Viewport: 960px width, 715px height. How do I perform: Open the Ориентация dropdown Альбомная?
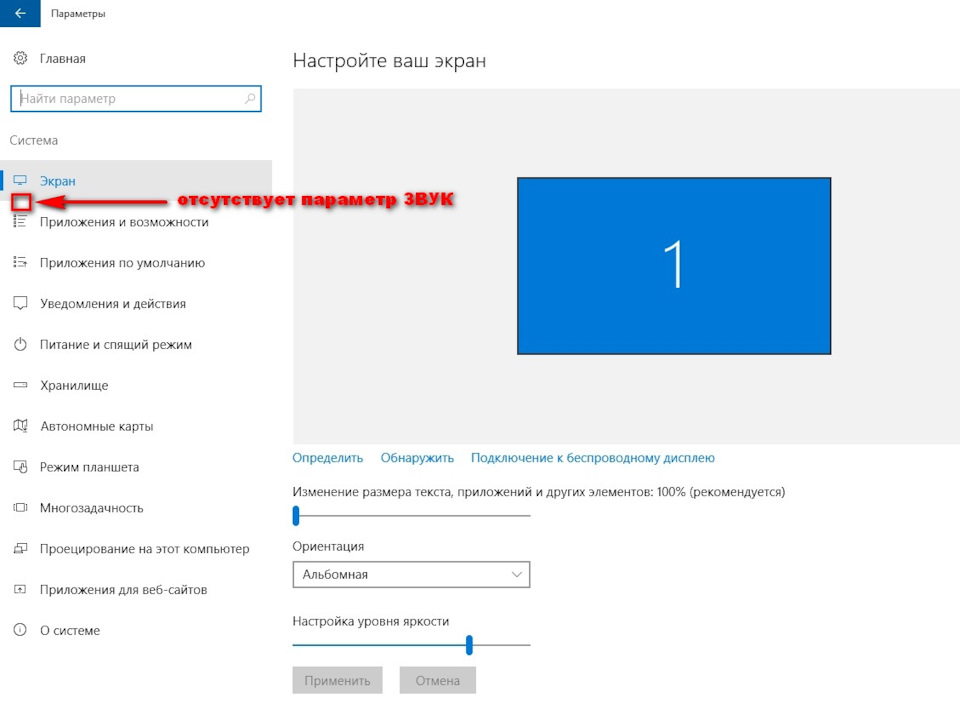pos(411,574)
